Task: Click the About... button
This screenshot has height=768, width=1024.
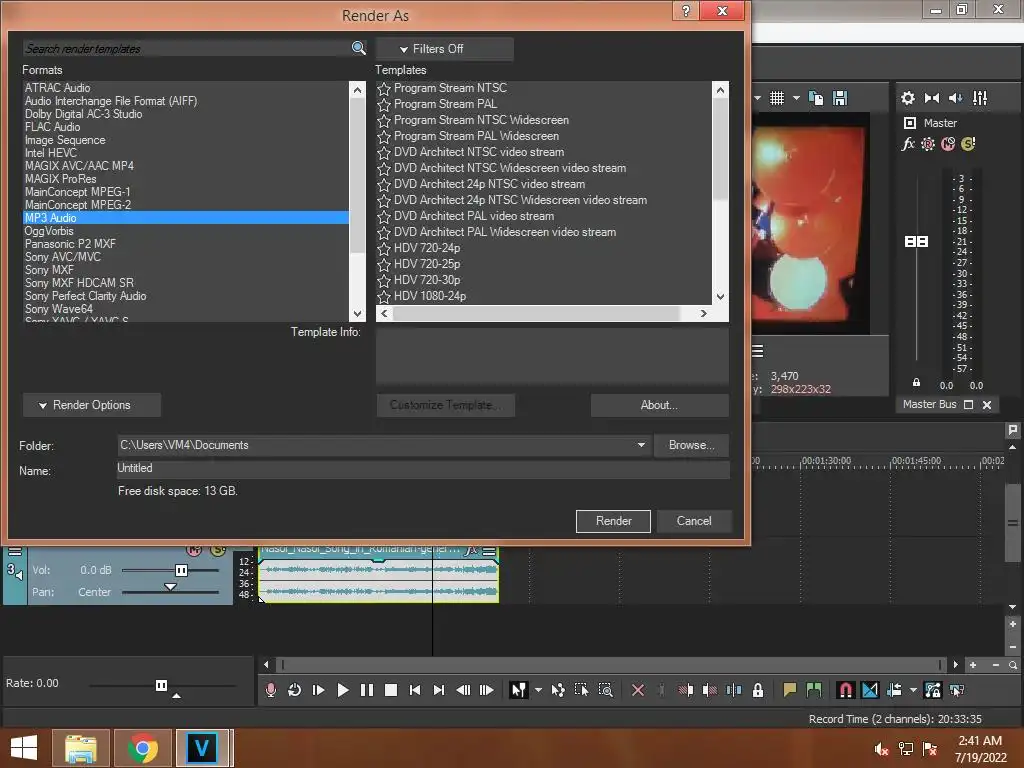Action: click(659, 405)
